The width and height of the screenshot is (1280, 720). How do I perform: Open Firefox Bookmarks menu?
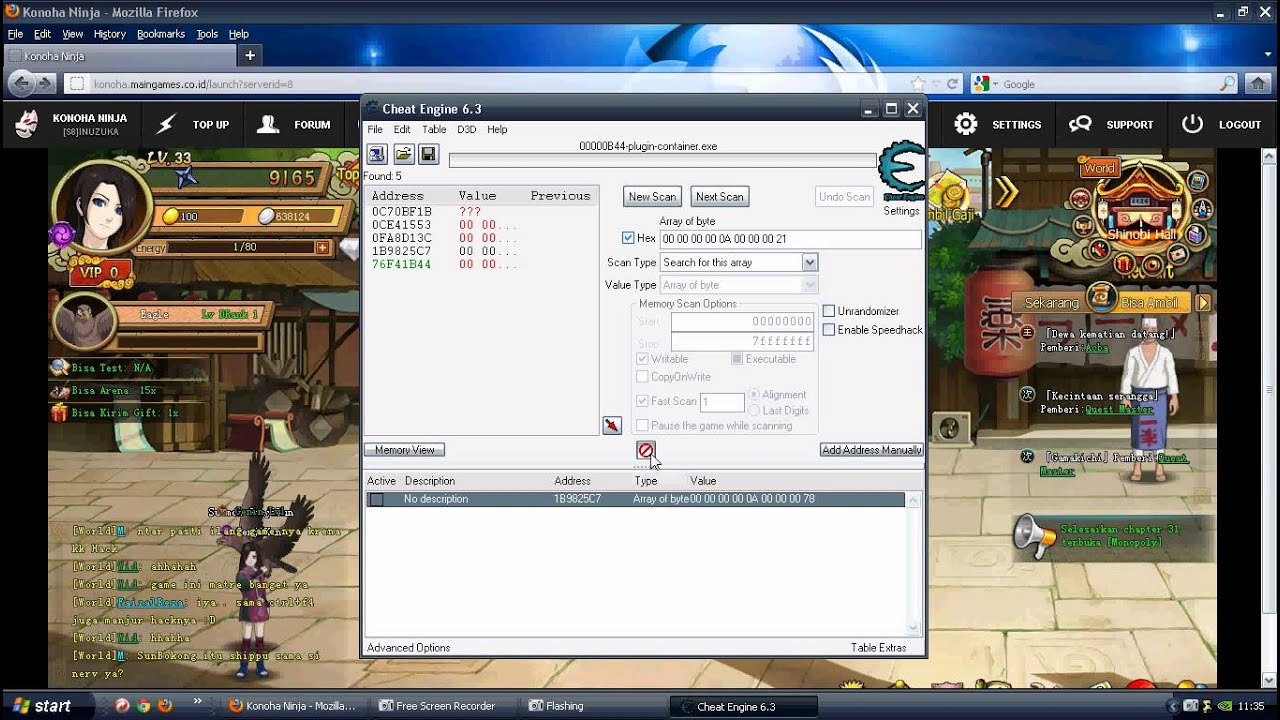(161, 34)
